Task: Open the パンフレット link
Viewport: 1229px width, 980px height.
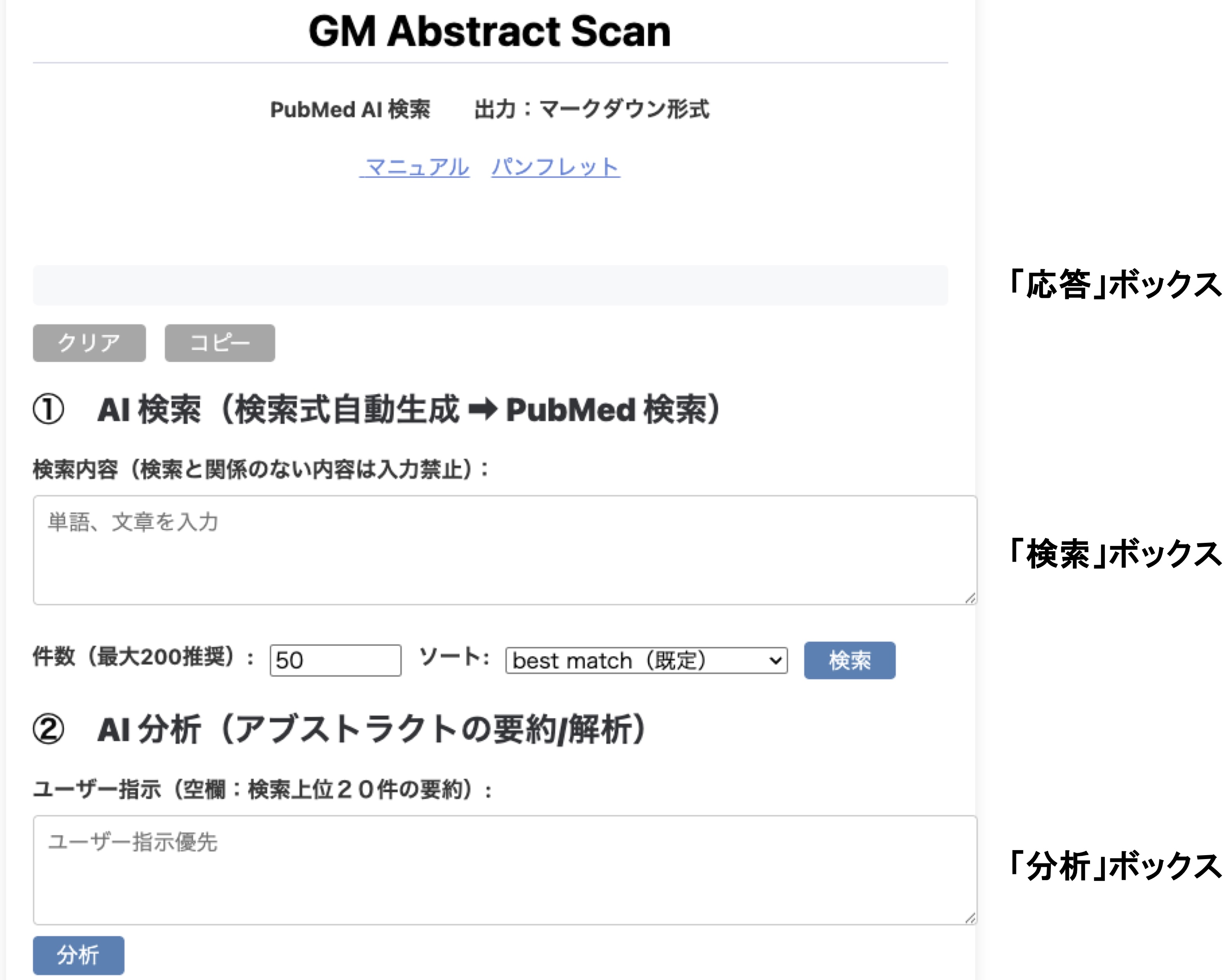Action: 555,167
